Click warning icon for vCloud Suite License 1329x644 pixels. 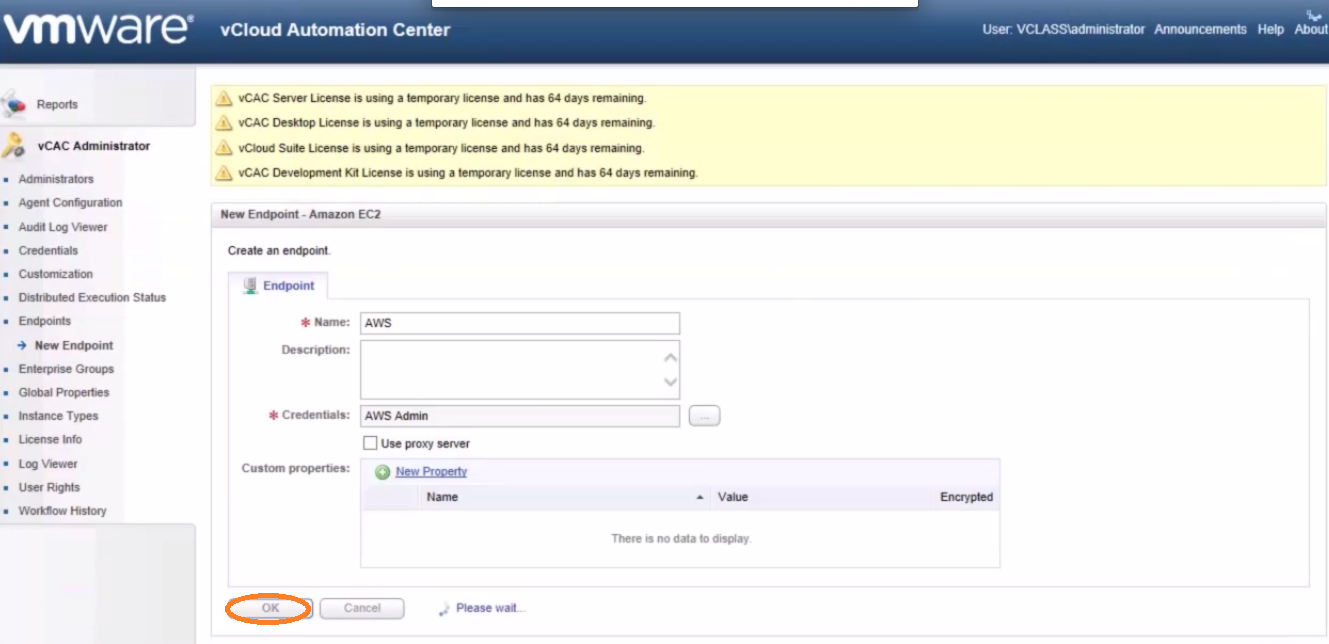(225, 148)
